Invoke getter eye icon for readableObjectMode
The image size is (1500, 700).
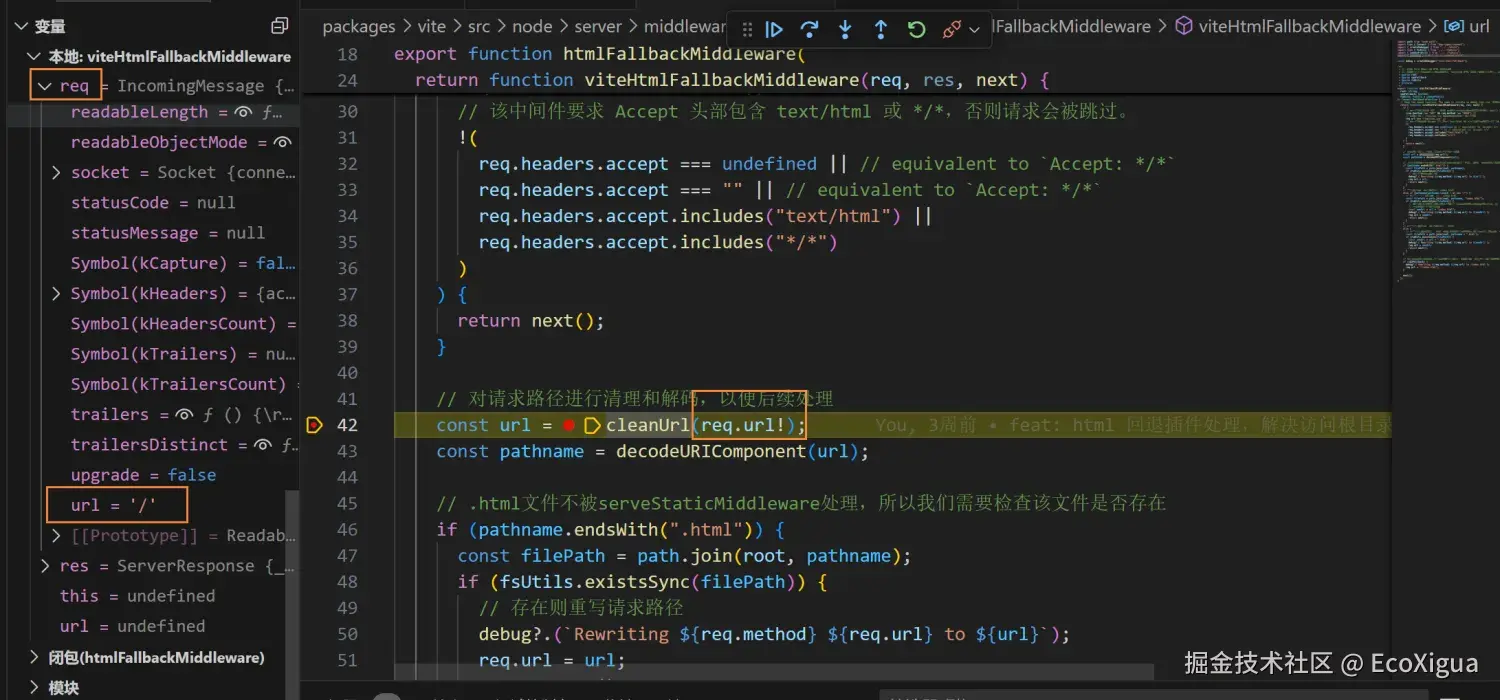[x=283, y=143]
